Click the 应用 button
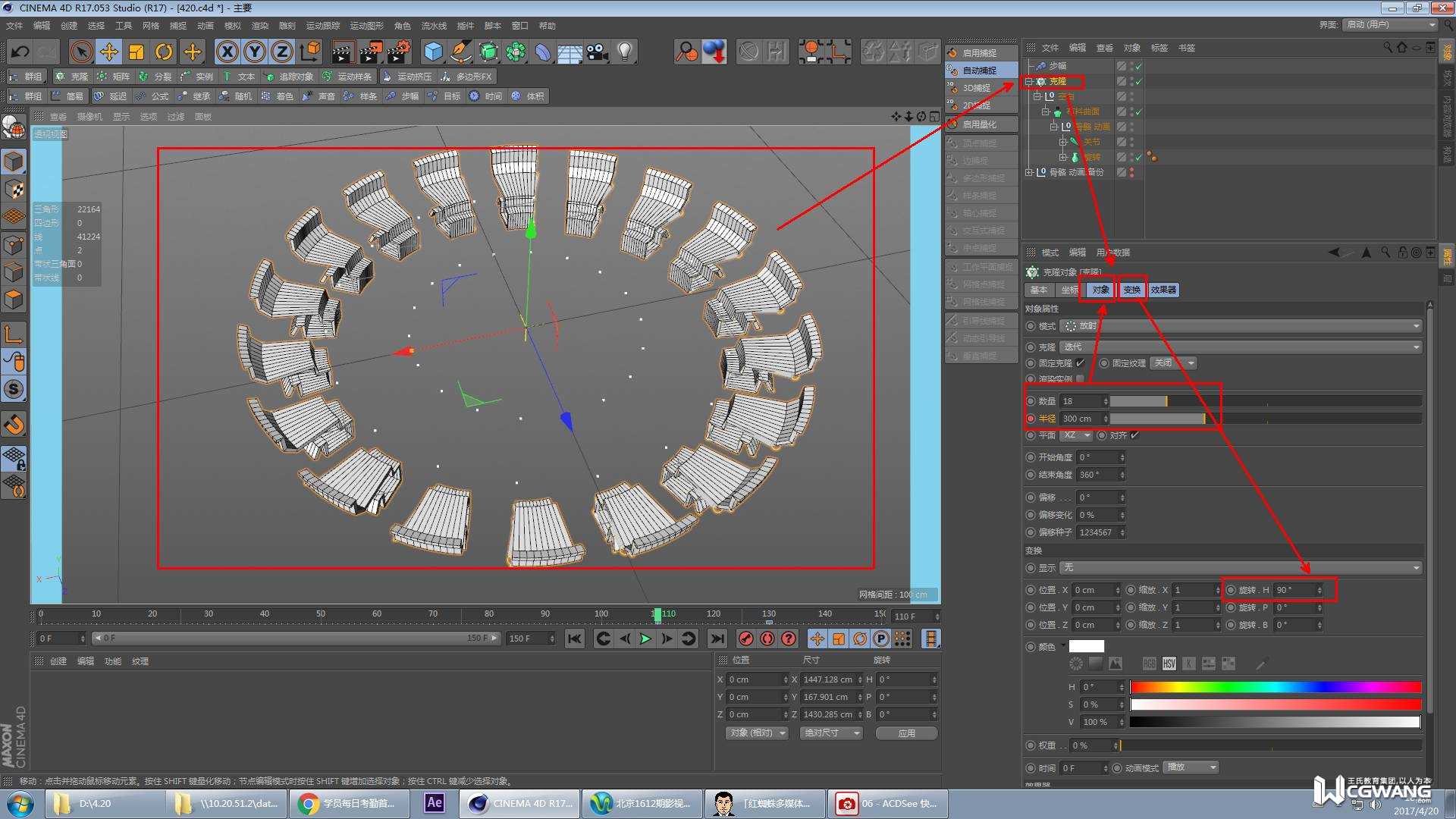1456x819 pixels. [906, 733]
